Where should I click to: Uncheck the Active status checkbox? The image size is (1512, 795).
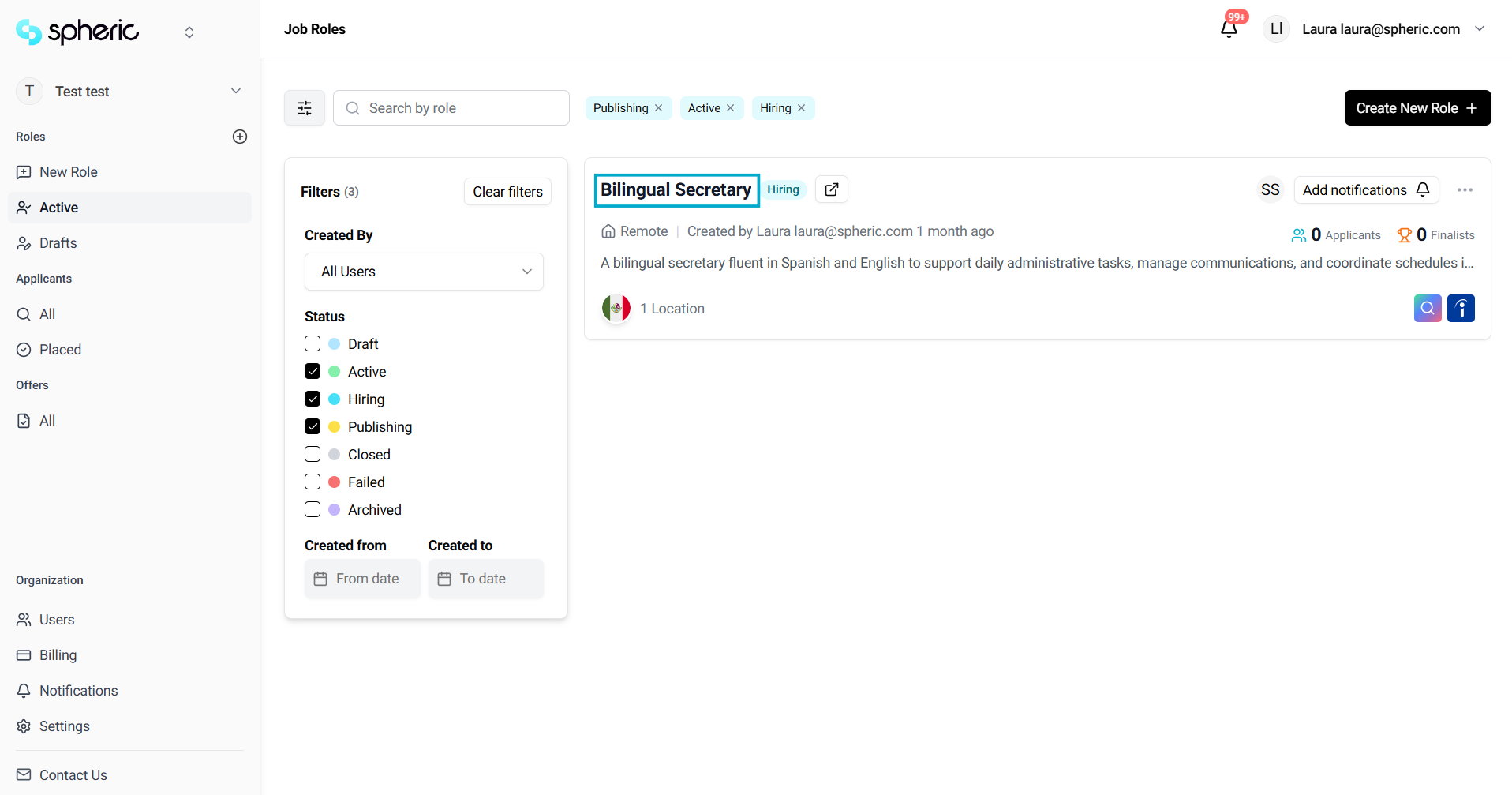pos(313,372)
